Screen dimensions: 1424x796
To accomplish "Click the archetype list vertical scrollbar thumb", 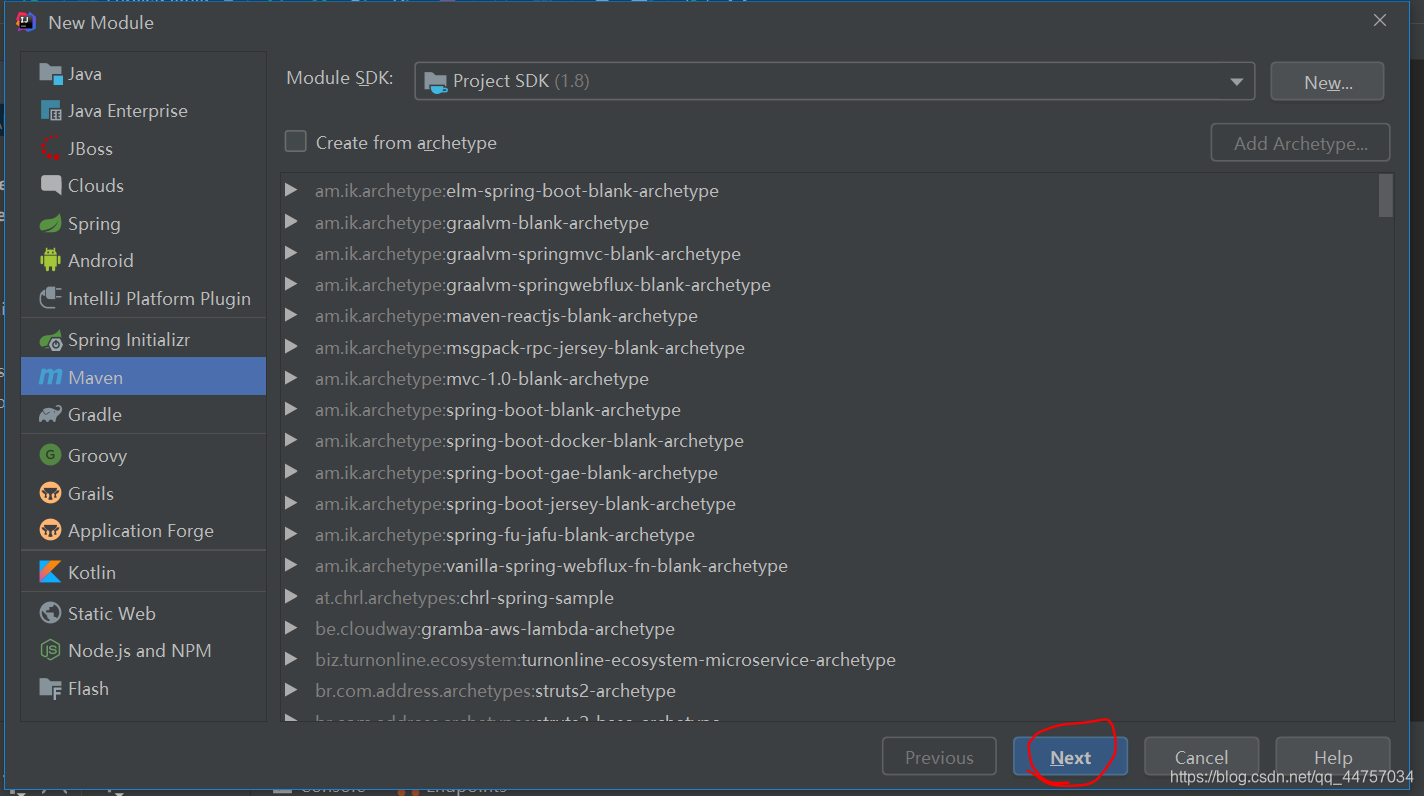I will (x=1385, y=195).
